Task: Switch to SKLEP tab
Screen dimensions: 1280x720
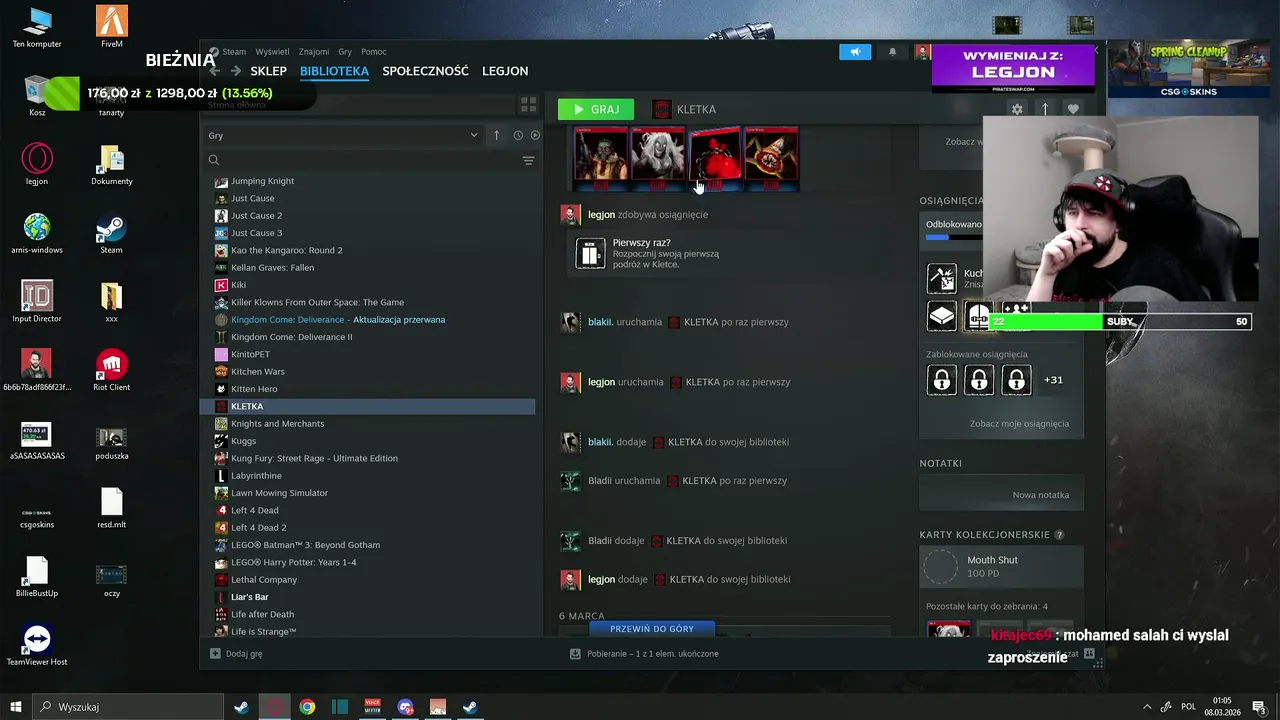Action: pyautogui.click(x=268, y=71)
